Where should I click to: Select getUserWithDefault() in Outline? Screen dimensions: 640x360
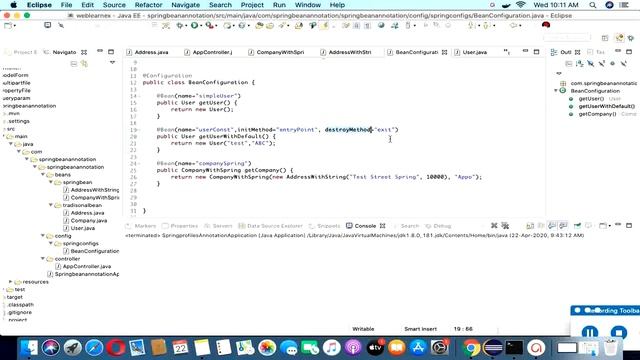(607, 106)
